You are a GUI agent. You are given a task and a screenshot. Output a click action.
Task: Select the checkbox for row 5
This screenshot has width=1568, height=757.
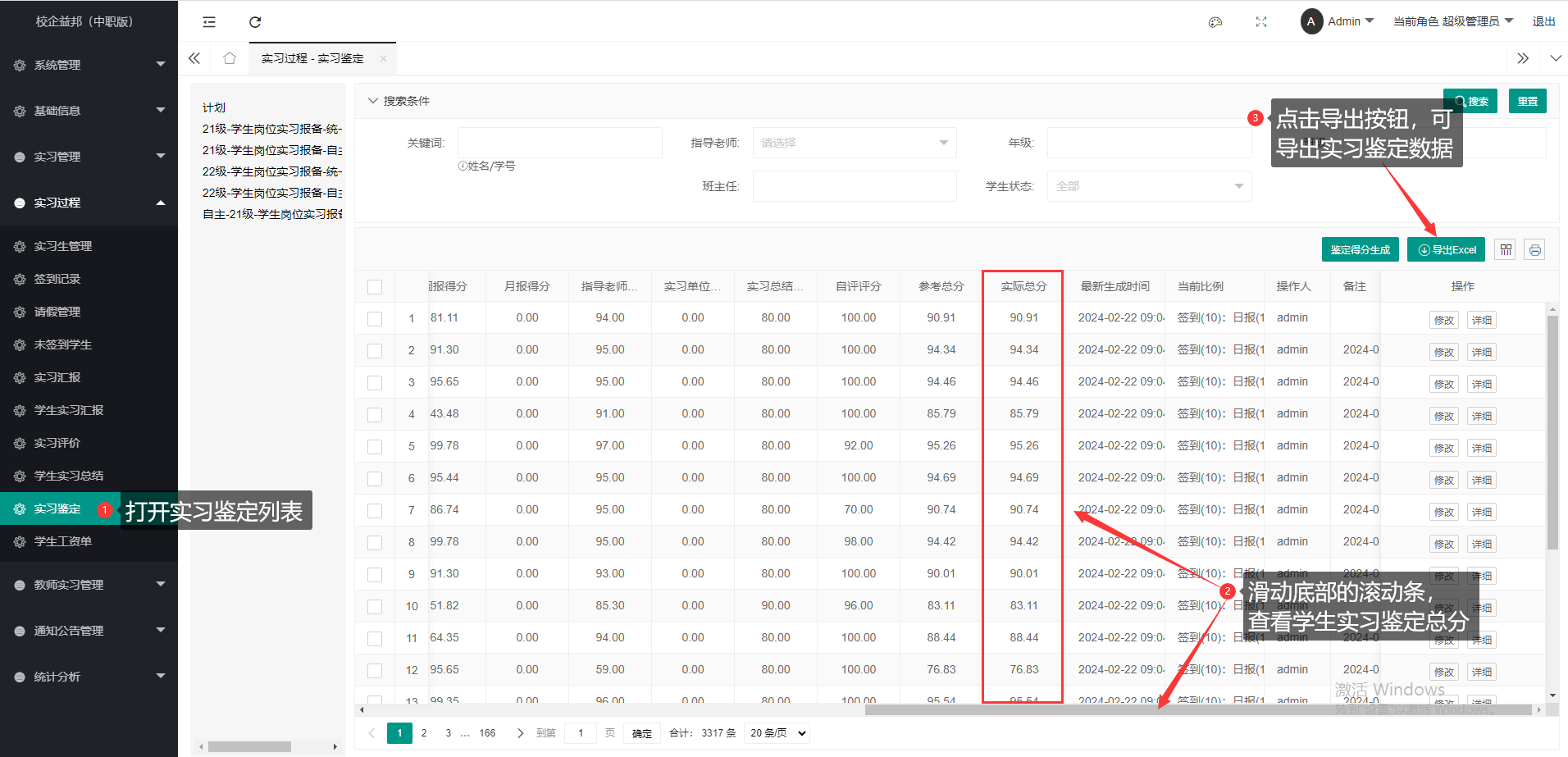(375, 447)
